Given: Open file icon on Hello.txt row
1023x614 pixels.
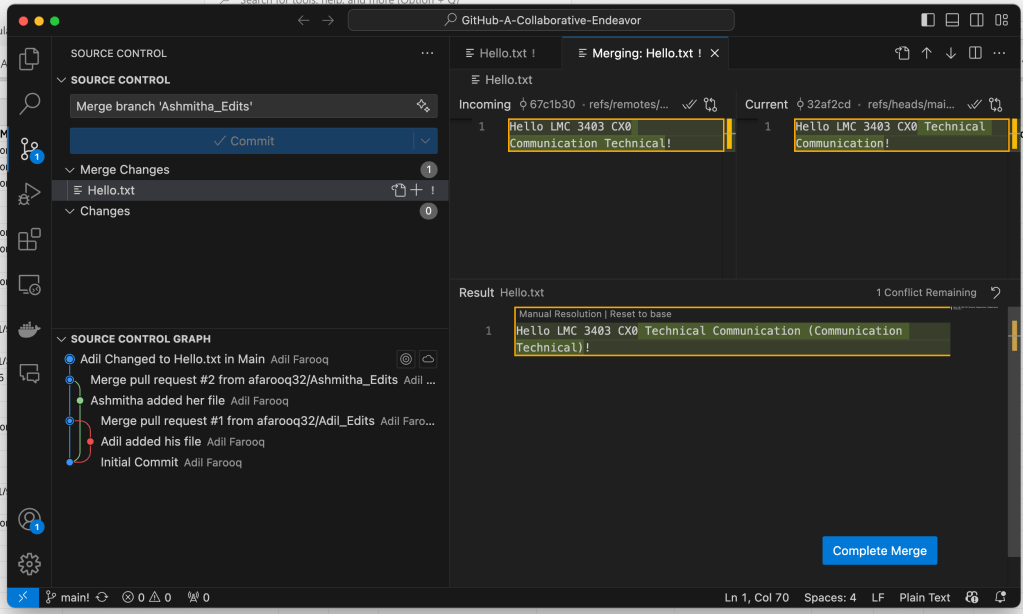Looking at the screenshot, I should click(x=398, y=190).
